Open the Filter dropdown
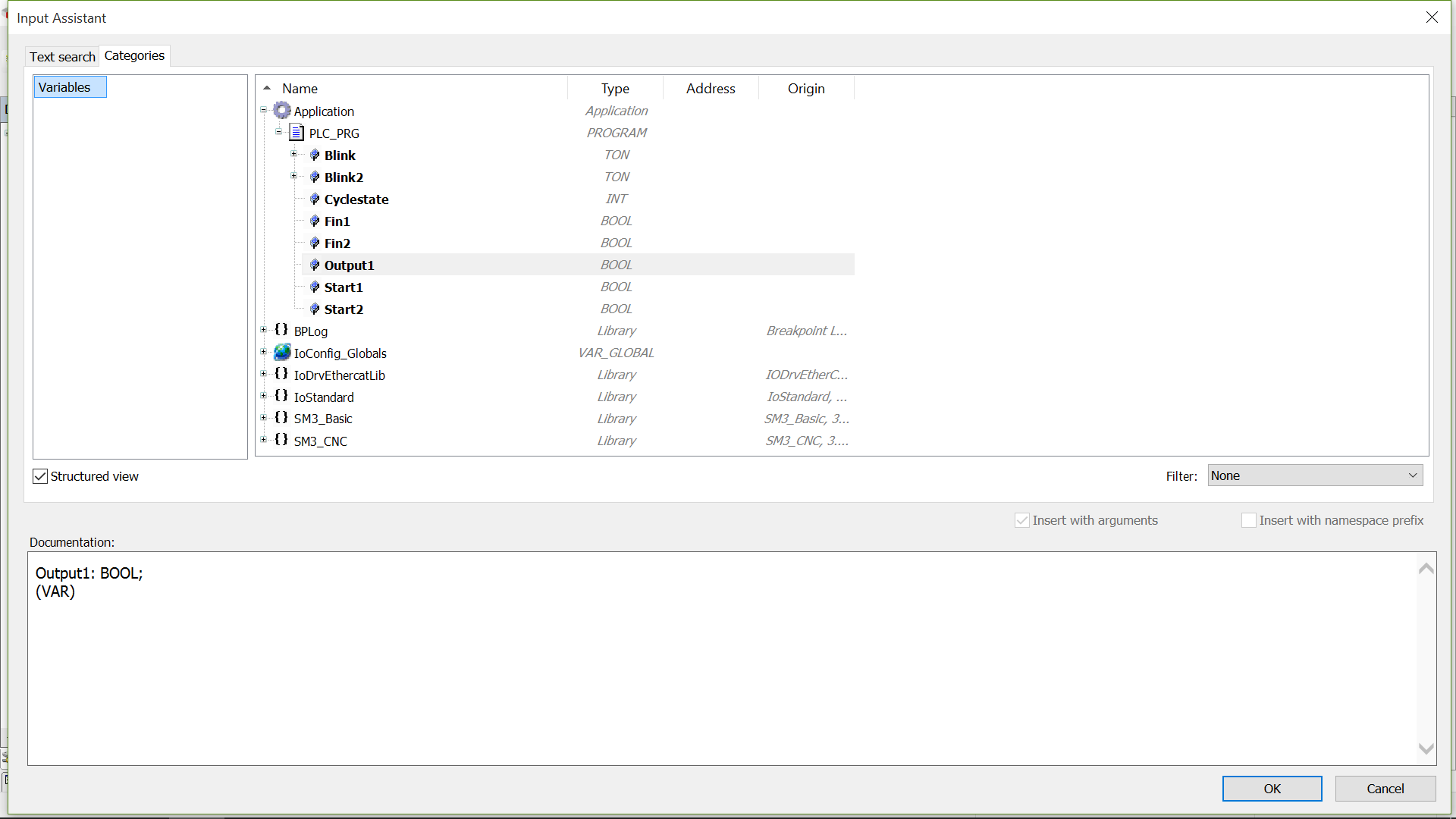Viewport: 1456px width, 819px height. (x=1412, y=475)
